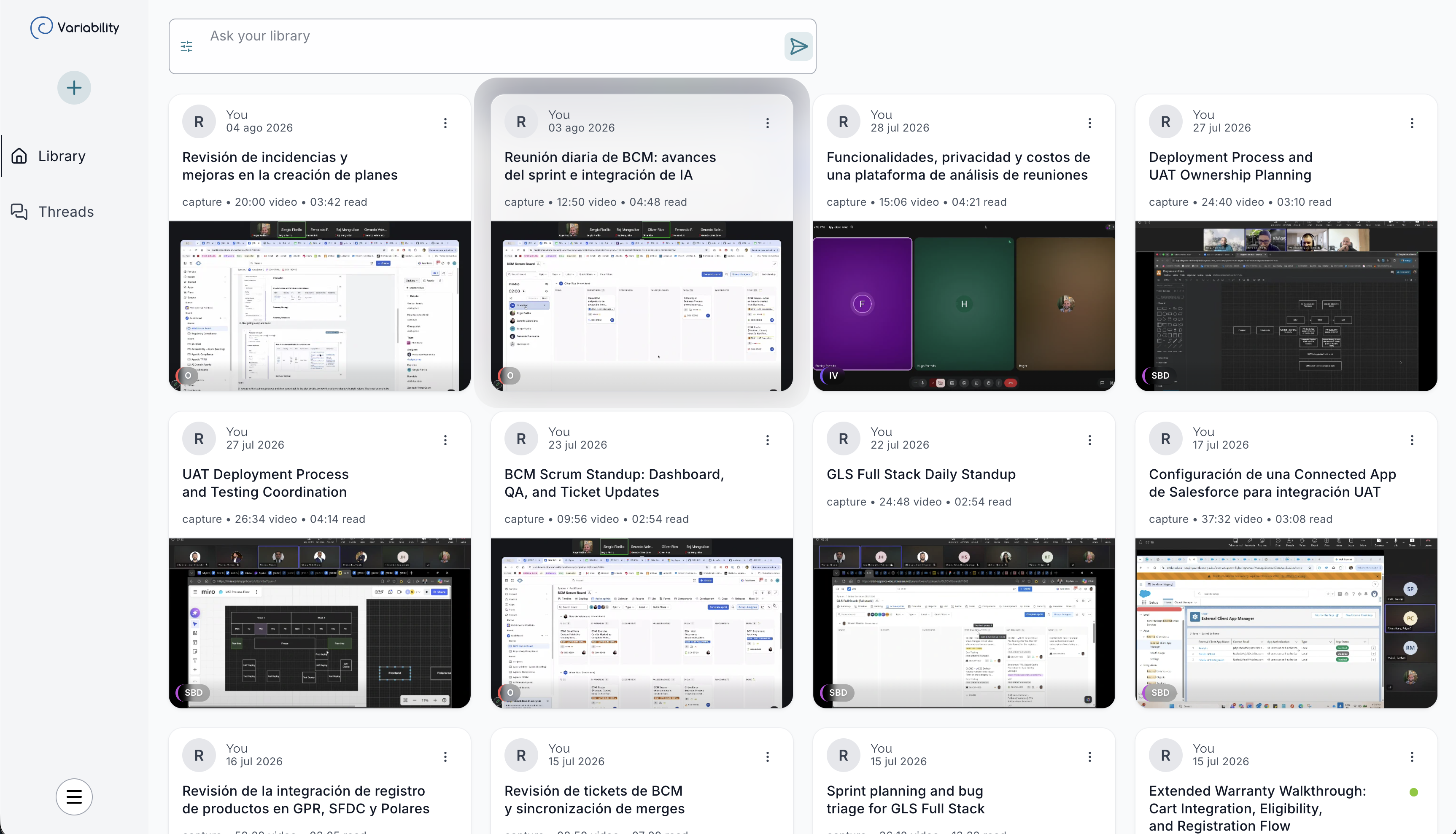Open Deployment Process and UAT Ownership Planning title
Viewport: 1456px width, 834px height.
tap(1231, 166)
